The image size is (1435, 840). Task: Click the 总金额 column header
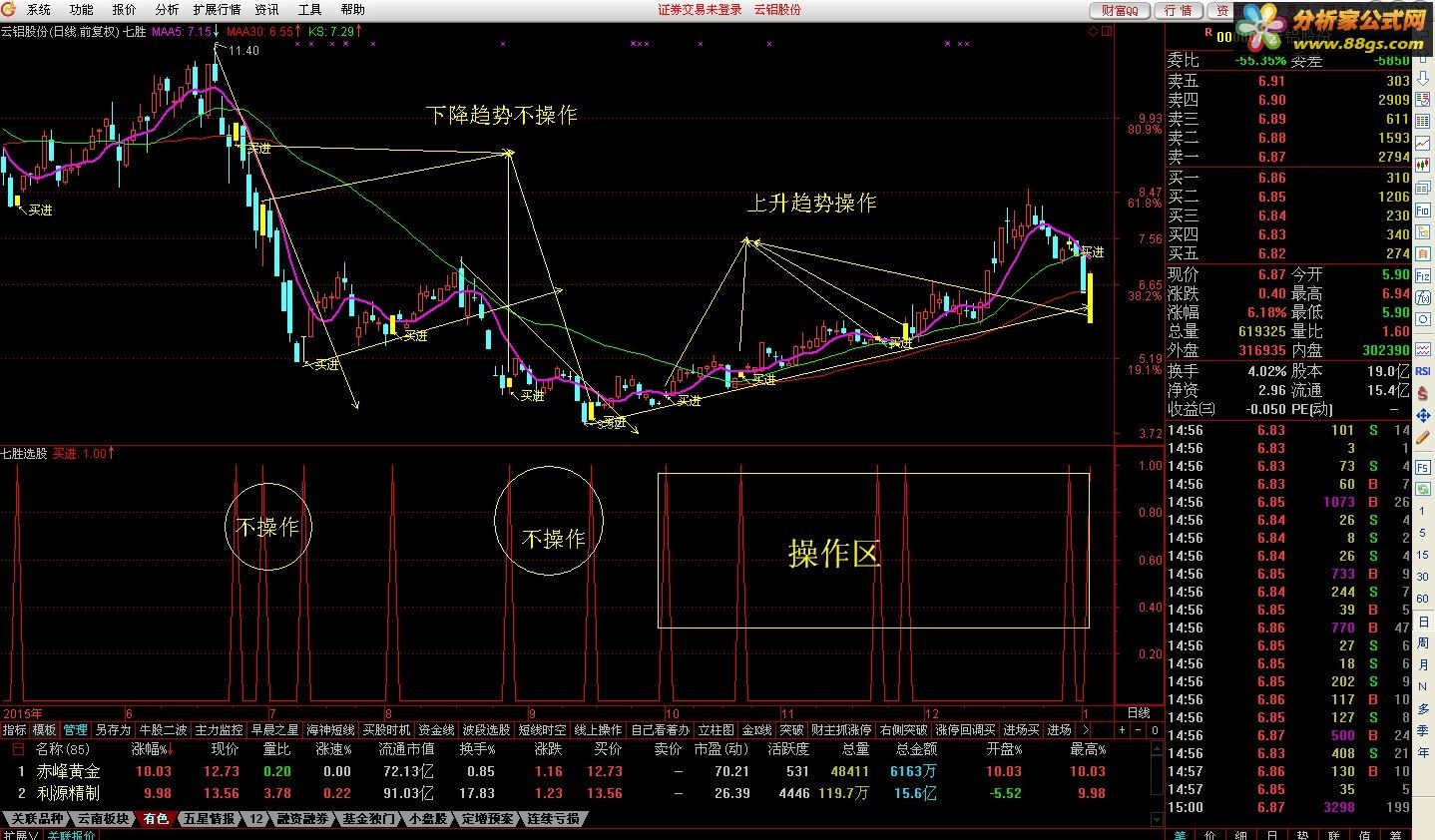pyautogui.click(x=916, y=748)
